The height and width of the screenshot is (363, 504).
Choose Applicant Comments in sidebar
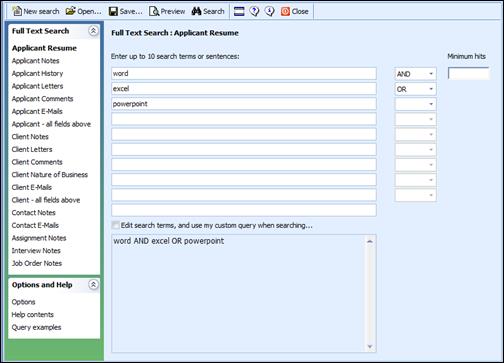(42, 99)
